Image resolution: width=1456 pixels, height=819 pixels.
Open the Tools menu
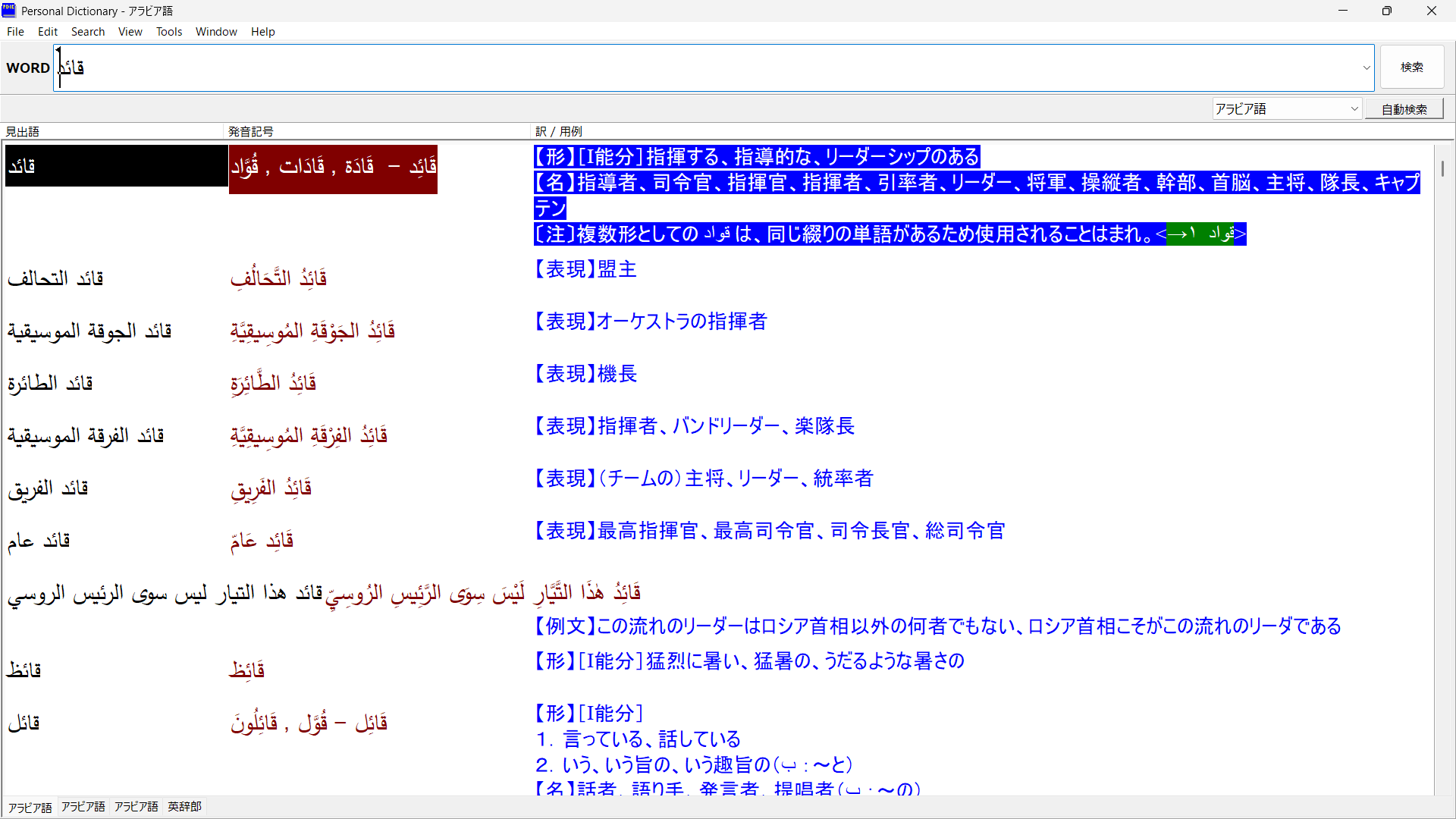(x=169, y=32)
